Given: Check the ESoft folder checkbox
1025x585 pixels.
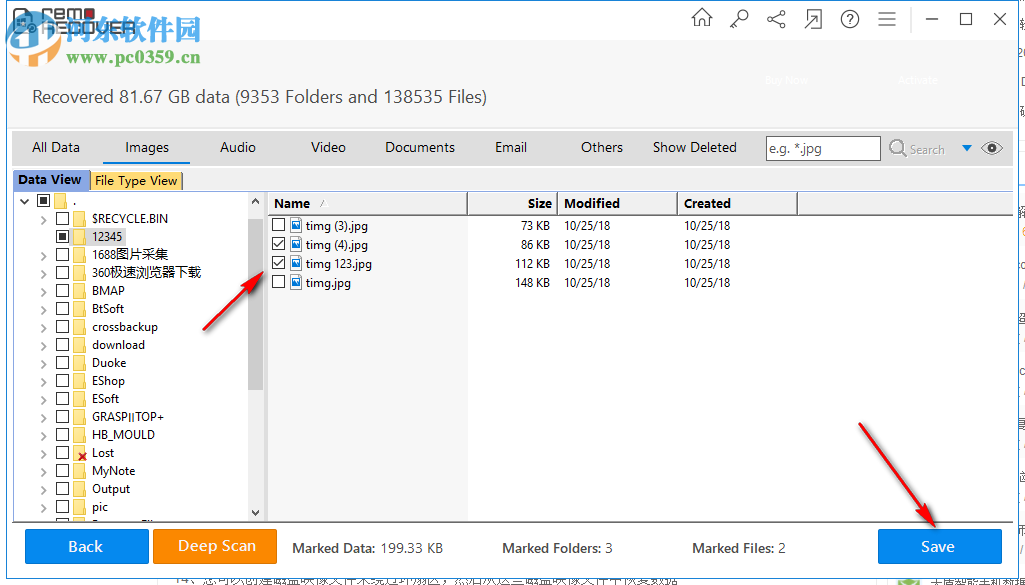Looking at the screenshot, I should pos(62,399).
